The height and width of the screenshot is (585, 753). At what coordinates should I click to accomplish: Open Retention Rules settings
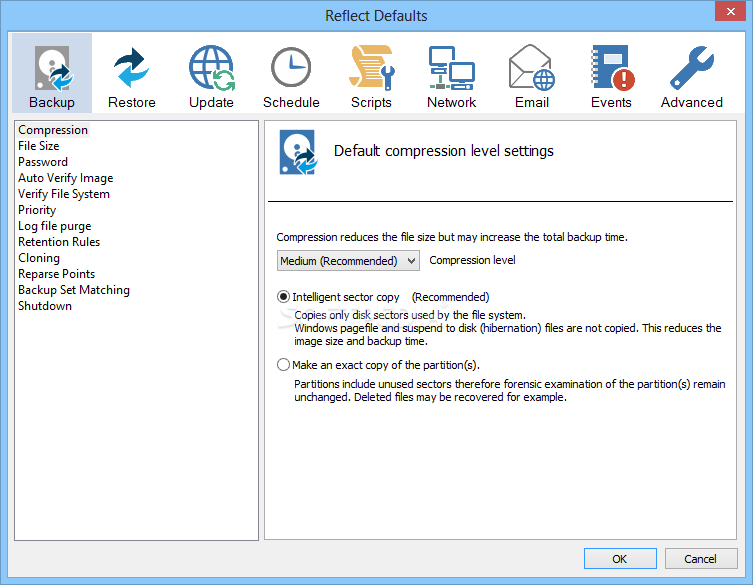pyautogui.click(x=59, y=242)
